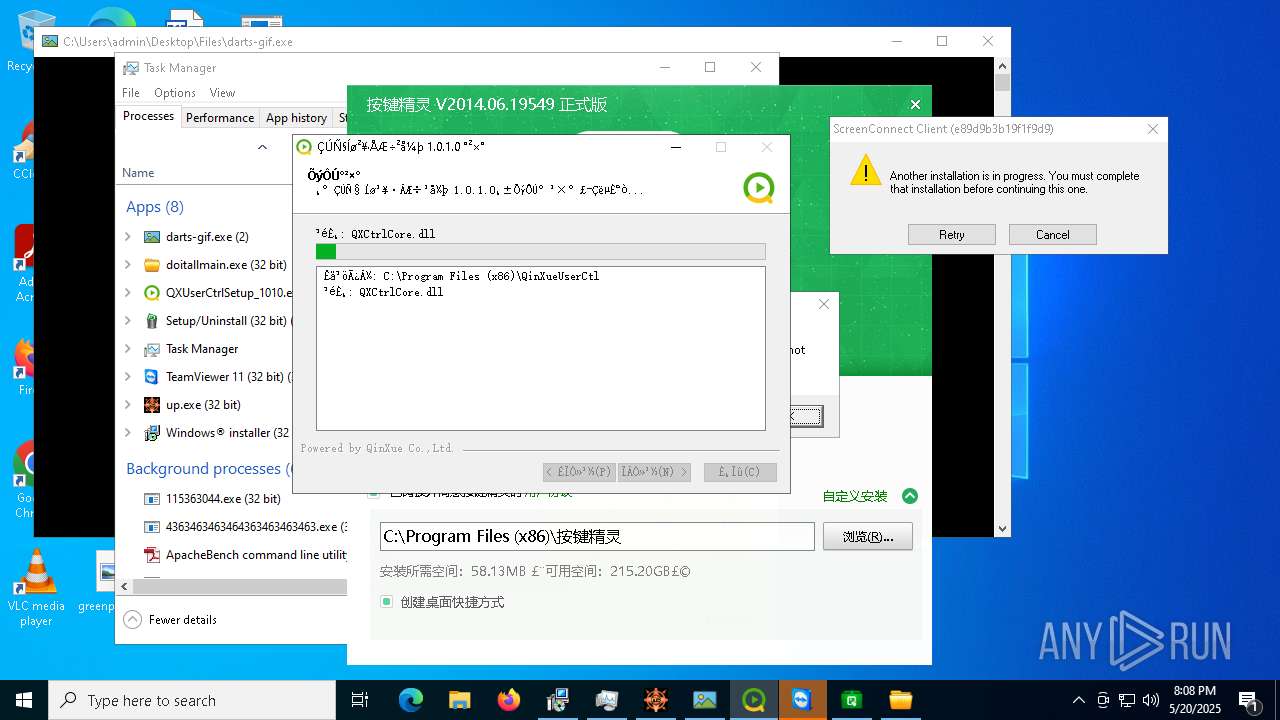The height and width of the screenshot is (720, 1280).
Task: Switch to the Task Manager taskbar icon
Action: click(x=607, y=700)
